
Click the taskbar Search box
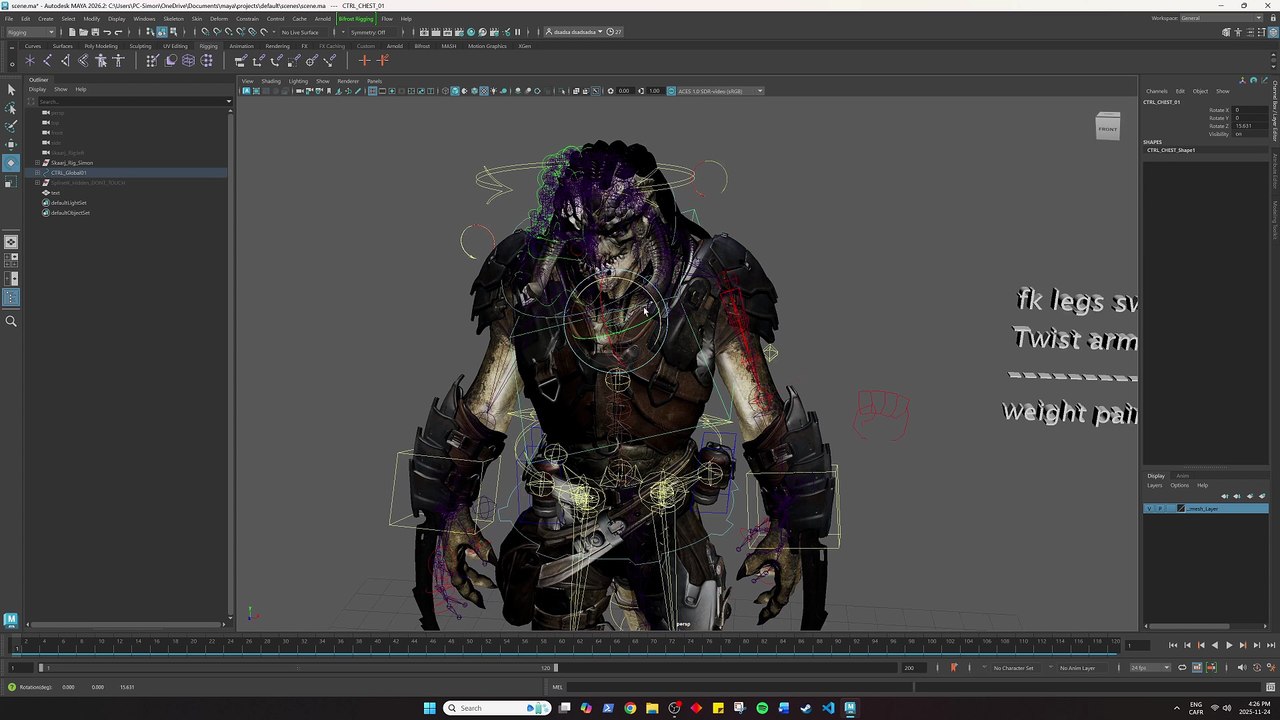(498, 708)
